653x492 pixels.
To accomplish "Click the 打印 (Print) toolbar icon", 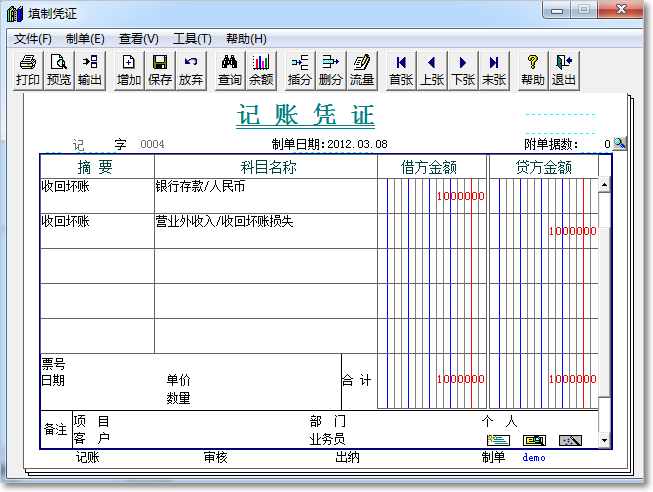I will (x=28, y=70).
